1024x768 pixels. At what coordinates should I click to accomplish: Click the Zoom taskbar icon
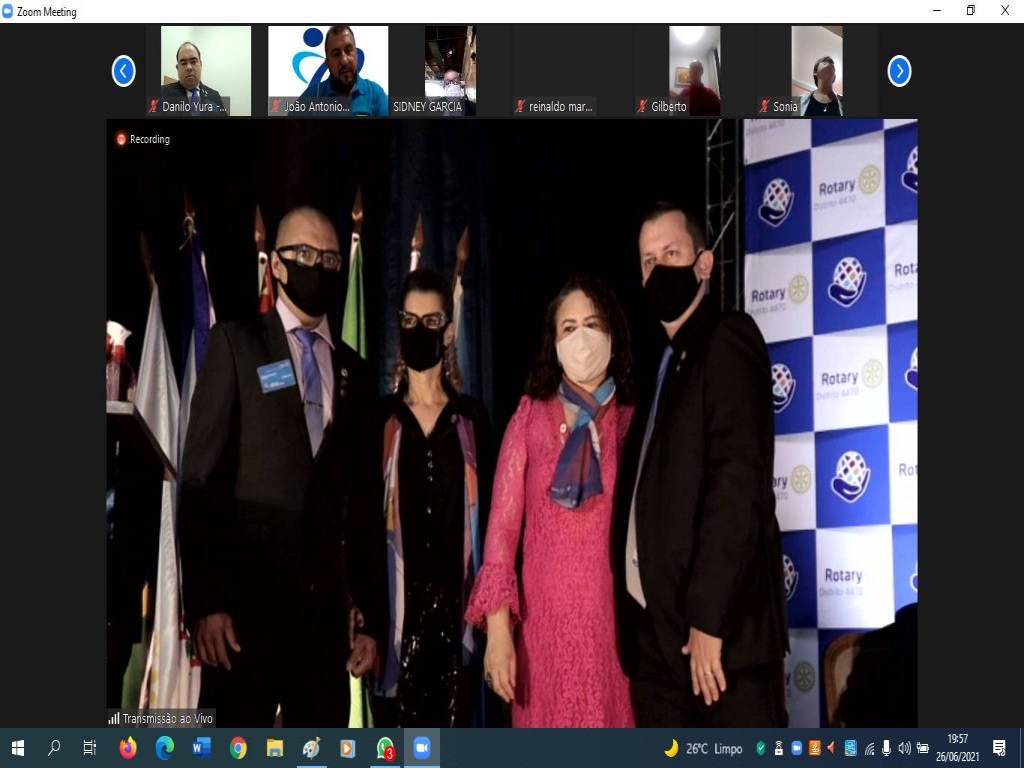point(422,748)
